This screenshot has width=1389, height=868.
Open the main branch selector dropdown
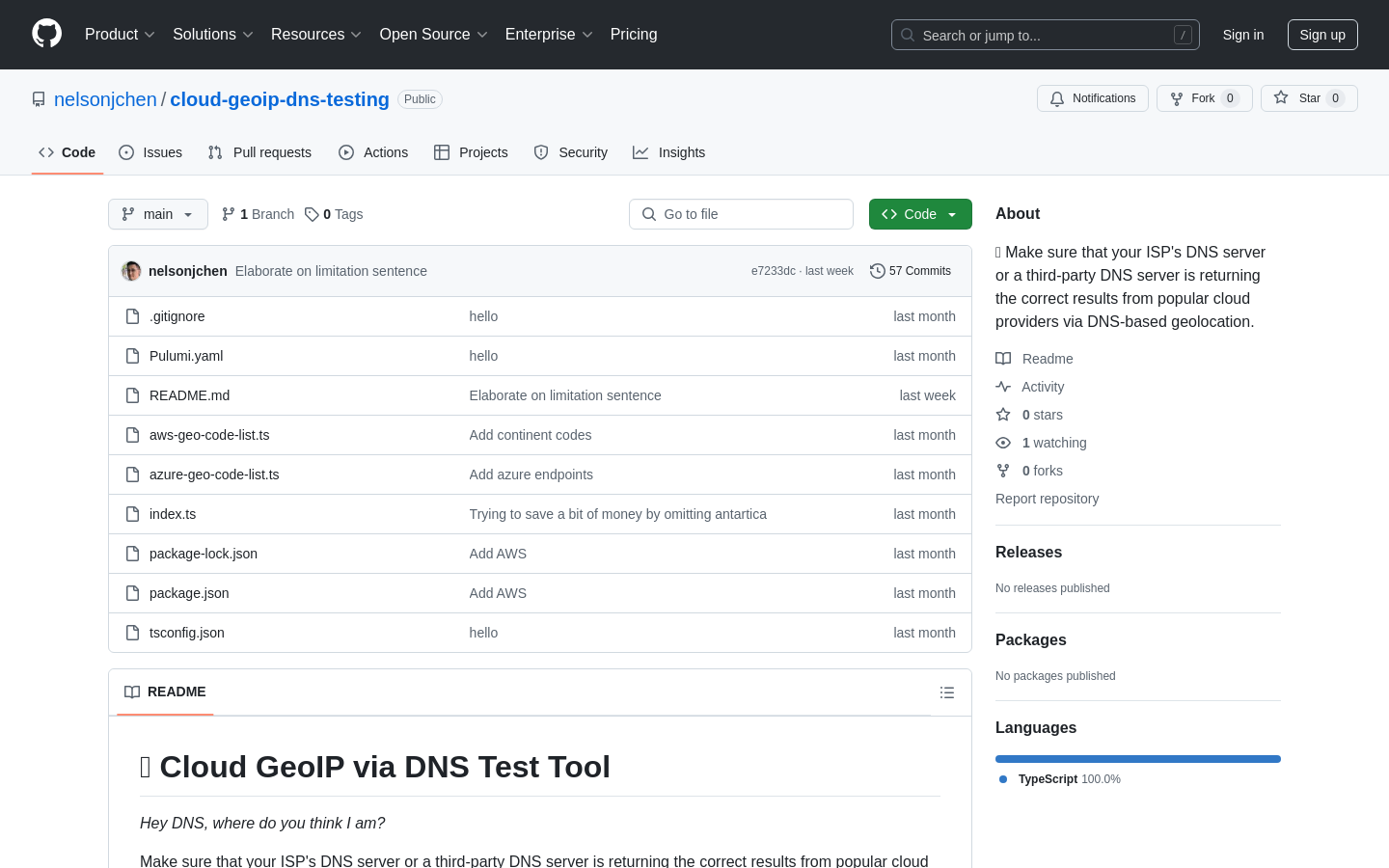coord(158,214)
